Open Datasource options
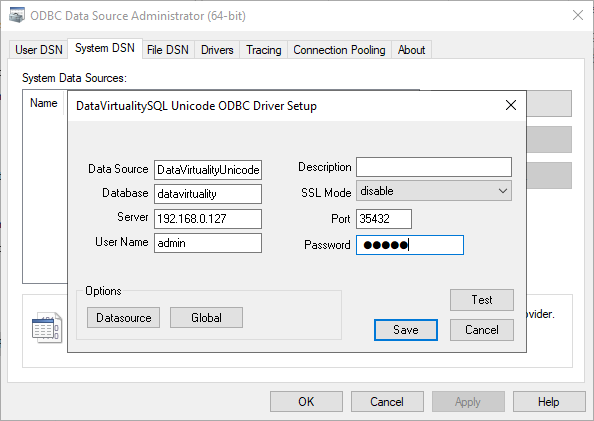The height and width of the screenshot is (421, 594). point(123,318)
